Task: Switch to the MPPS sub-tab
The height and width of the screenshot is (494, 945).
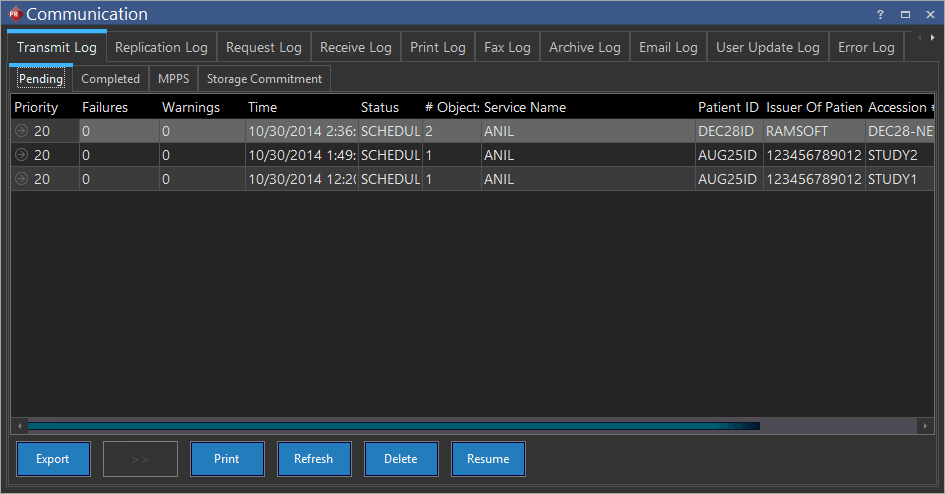Action: [173, 79]
